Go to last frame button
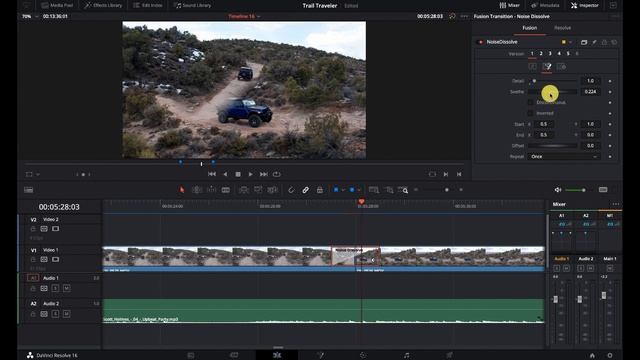640x360 pixels. point(264,174)
